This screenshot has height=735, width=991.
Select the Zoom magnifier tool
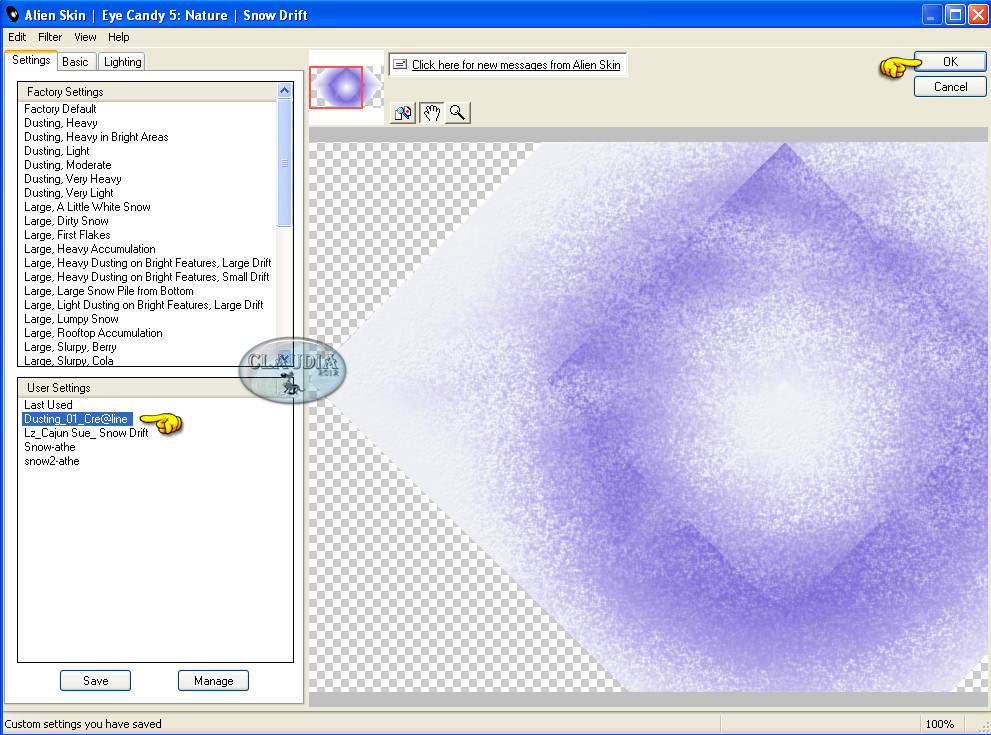[458, 113]
